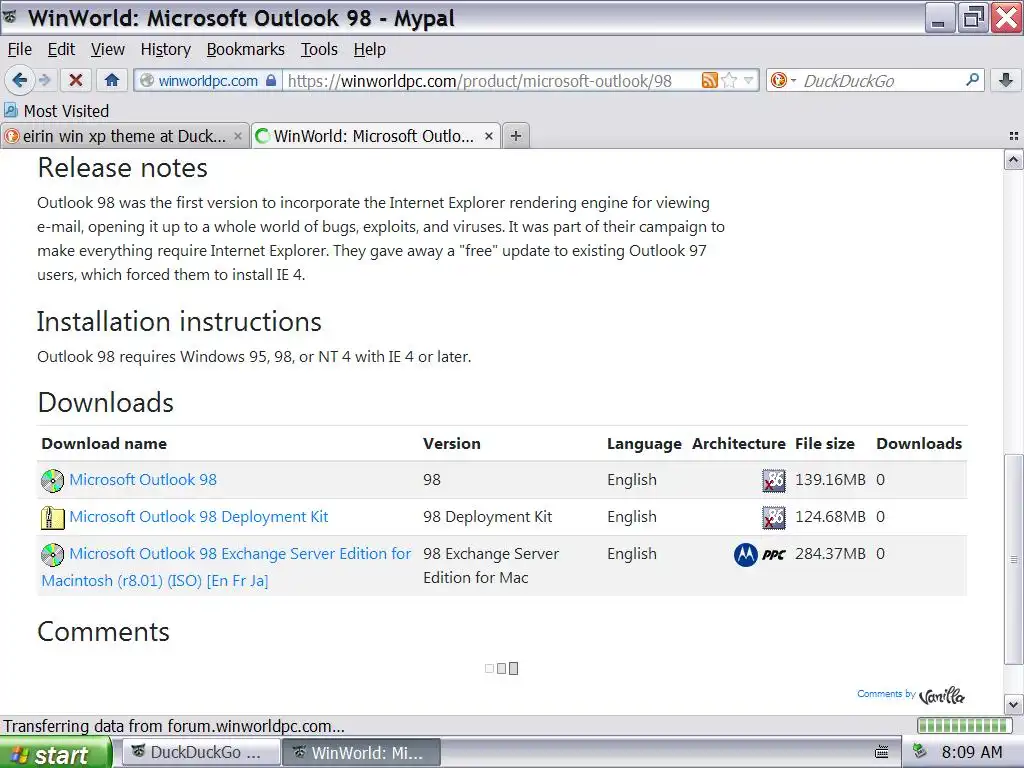Click the CD icon beside Exchange Server Edition

pos(52,554)
